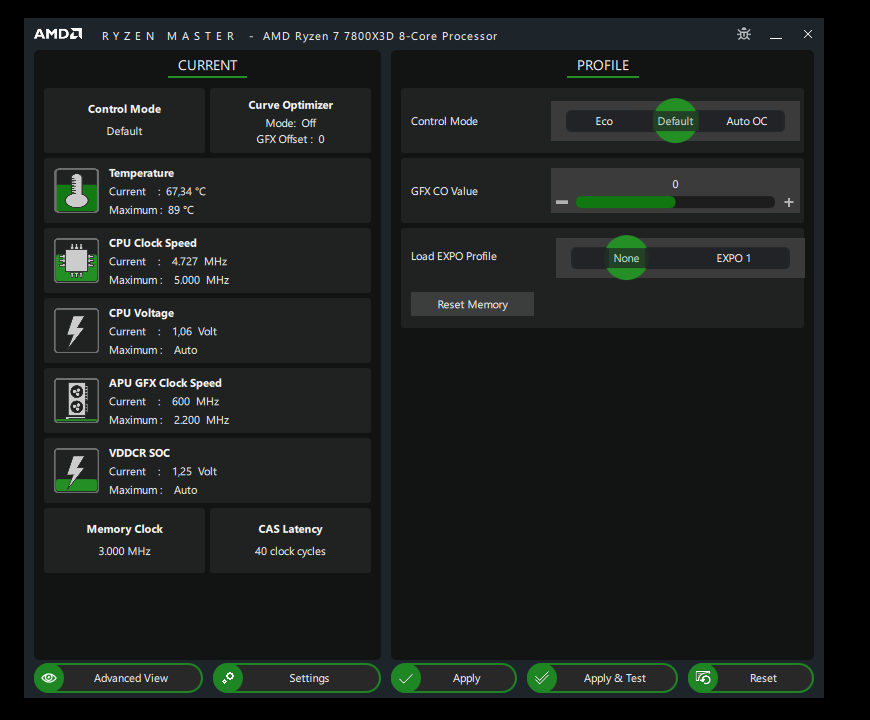
Task: Choose None for EXPO profile
Action: [626, 258]
